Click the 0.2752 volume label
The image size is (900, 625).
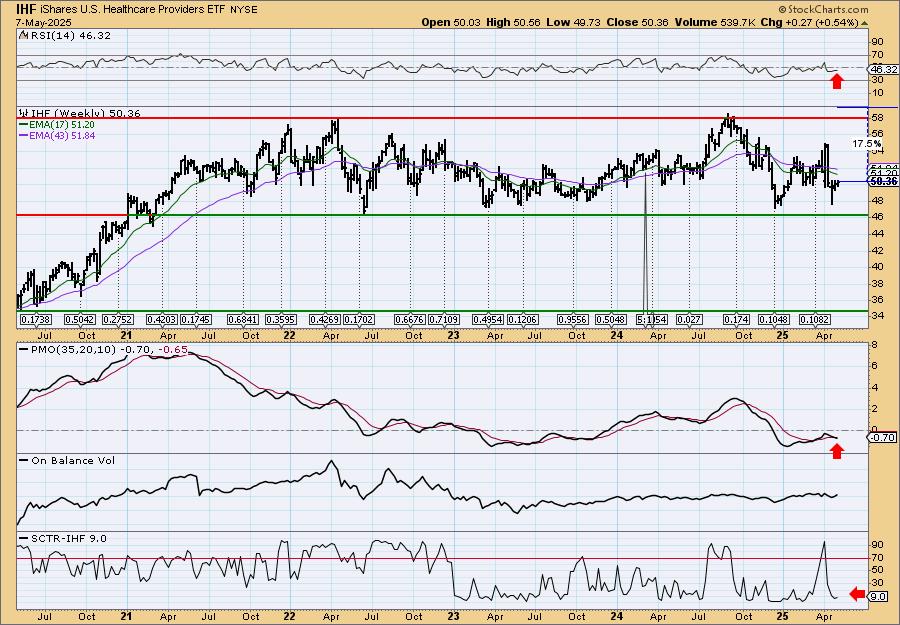pyautogui.click(x=118, y=319)
